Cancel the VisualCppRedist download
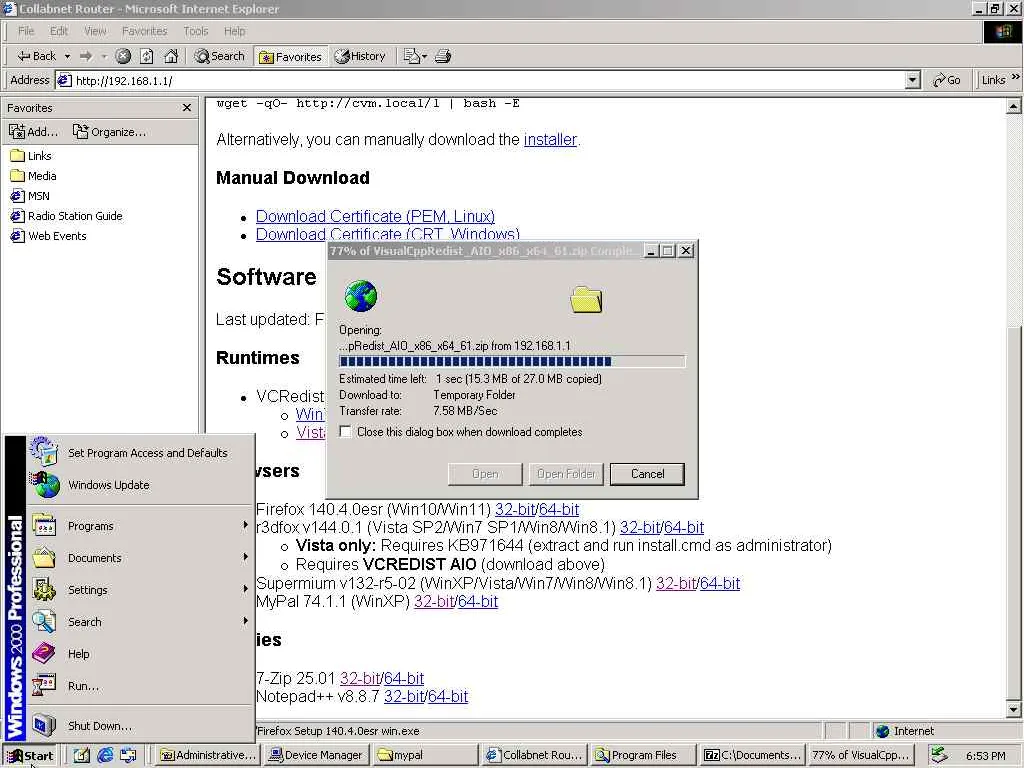The width and height of the screenshot is (1024, 768). pyautogui.click(x=647, y=474)
